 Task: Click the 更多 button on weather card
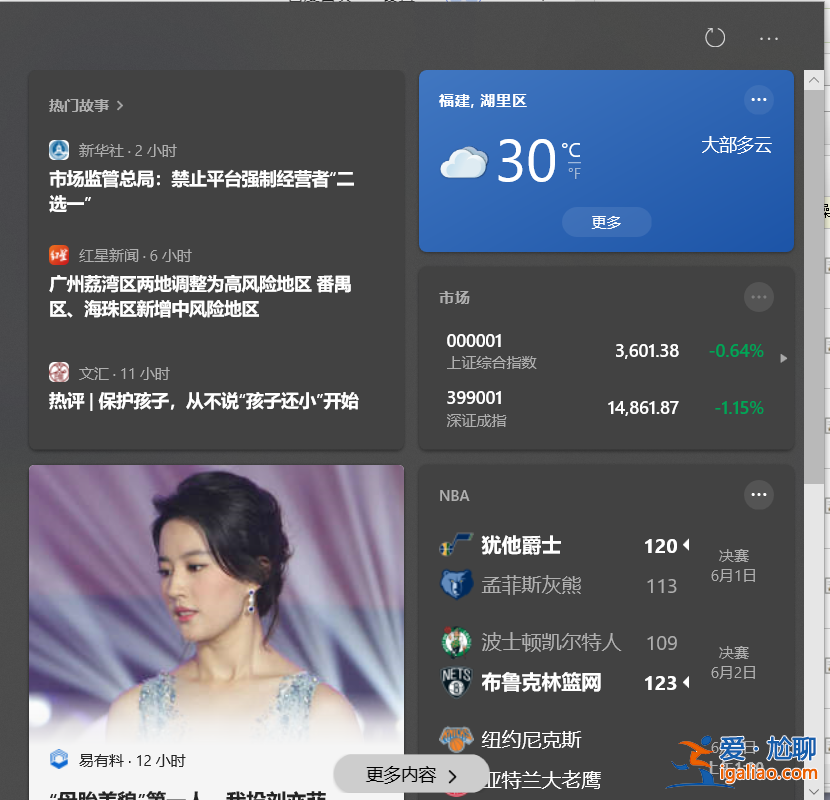pos(606,222)
